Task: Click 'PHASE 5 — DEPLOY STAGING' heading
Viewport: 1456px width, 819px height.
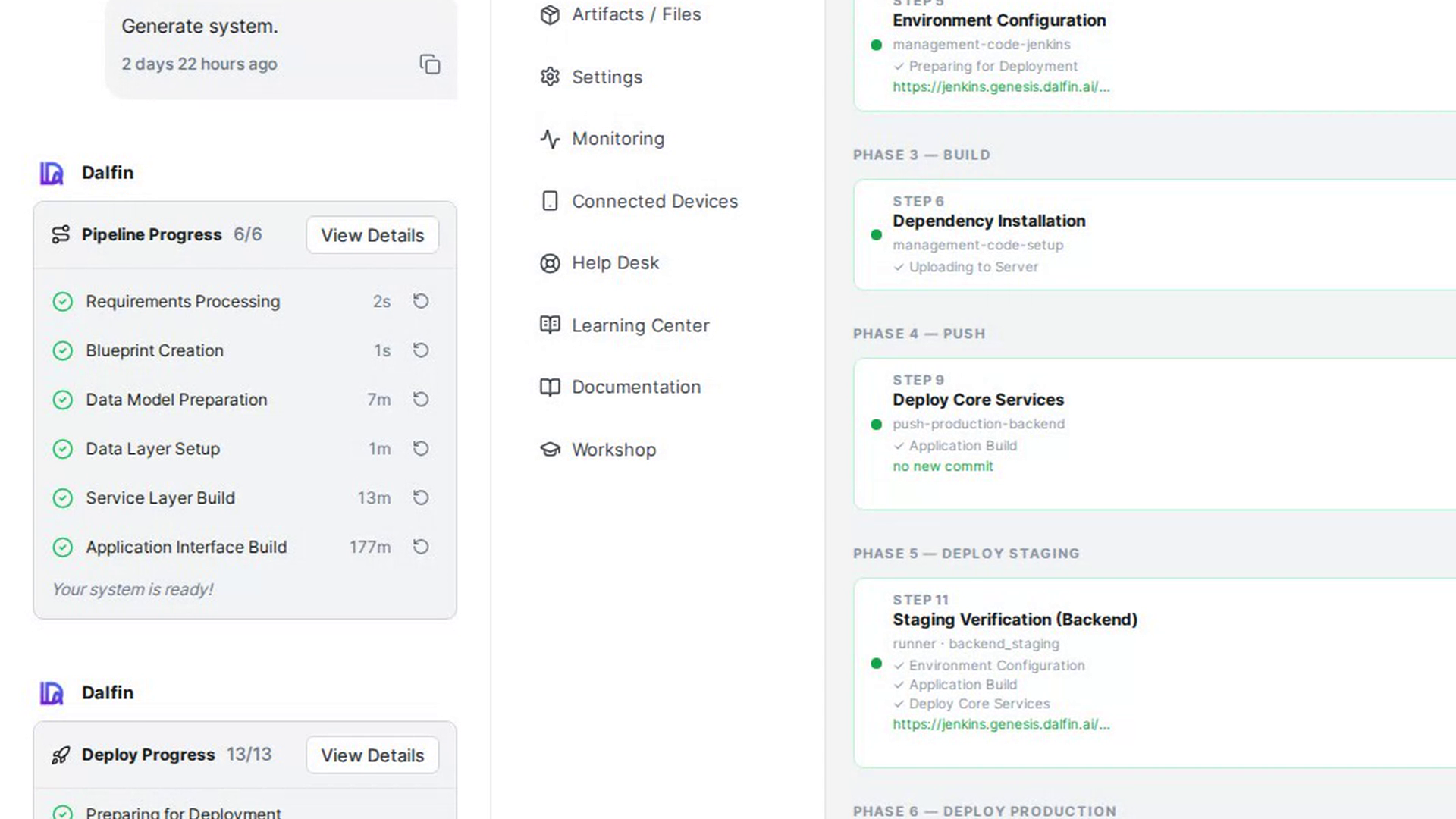Action: (966, 554)
